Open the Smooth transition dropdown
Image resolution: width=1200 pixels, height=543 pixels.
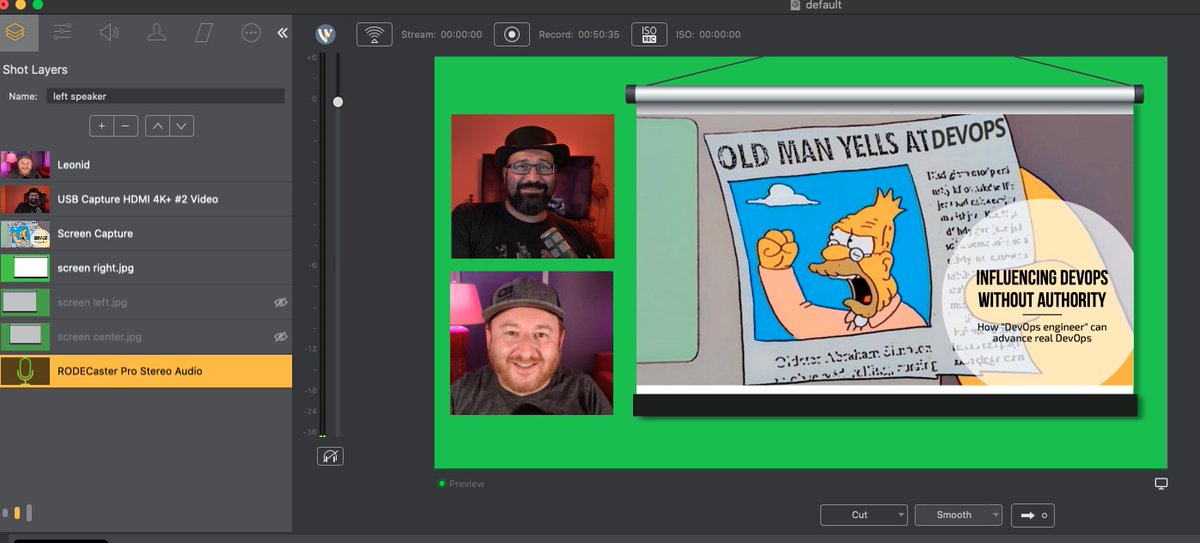[958, 515]
